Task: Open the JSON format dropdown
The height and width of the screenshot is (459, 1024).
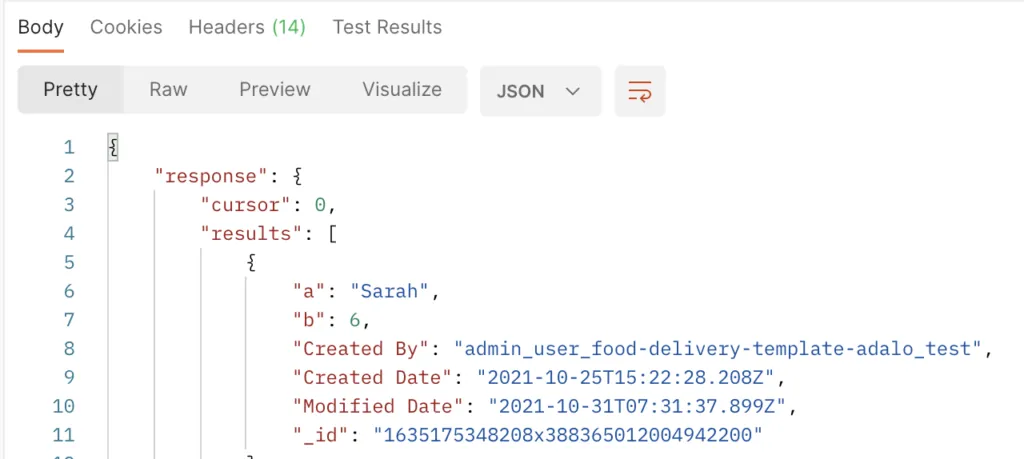Action: click(x=540, y=91)
